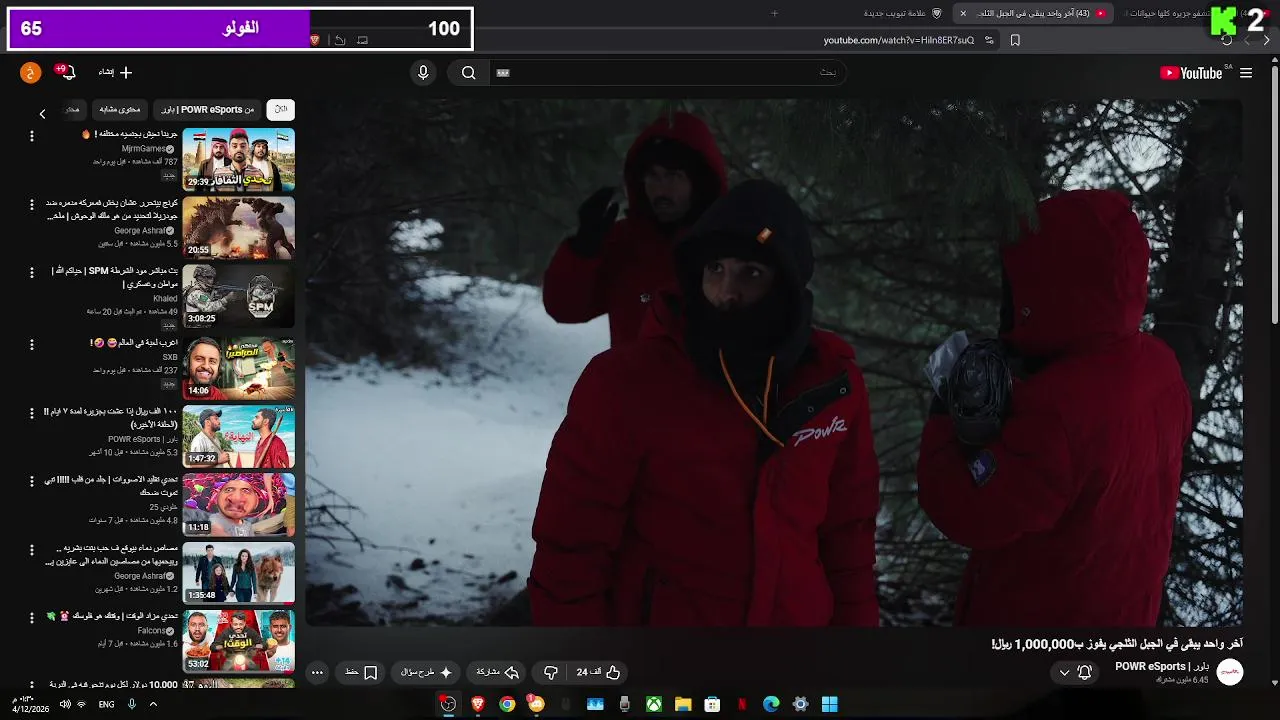1280x720 pixels.
Task: Open the YouTube hamburger guide menu
Action: [1246, 73]
